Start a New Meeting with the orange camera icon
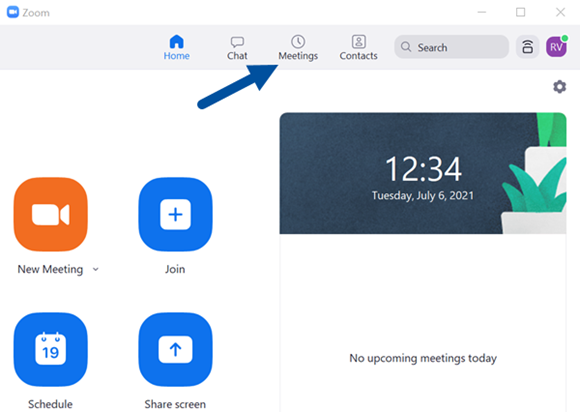 coord(51,215)
